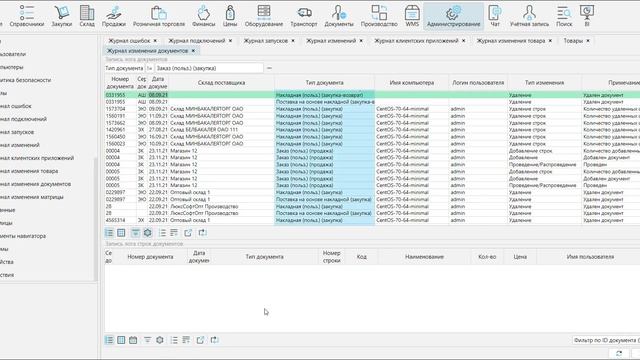The image size is (640, 360).
Task: Switch to Журнал клиентских приложений tab
Action: [416, 40]
